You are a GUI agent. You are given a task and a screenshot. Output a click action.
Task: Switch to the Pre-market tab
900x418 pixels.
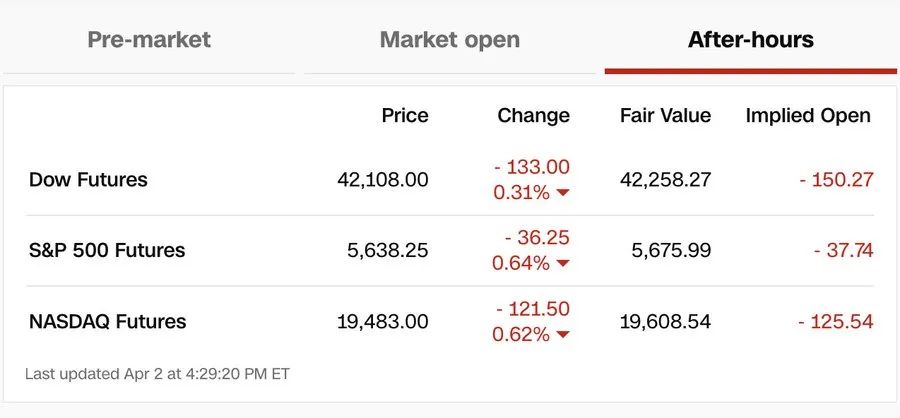click(149, 40)
